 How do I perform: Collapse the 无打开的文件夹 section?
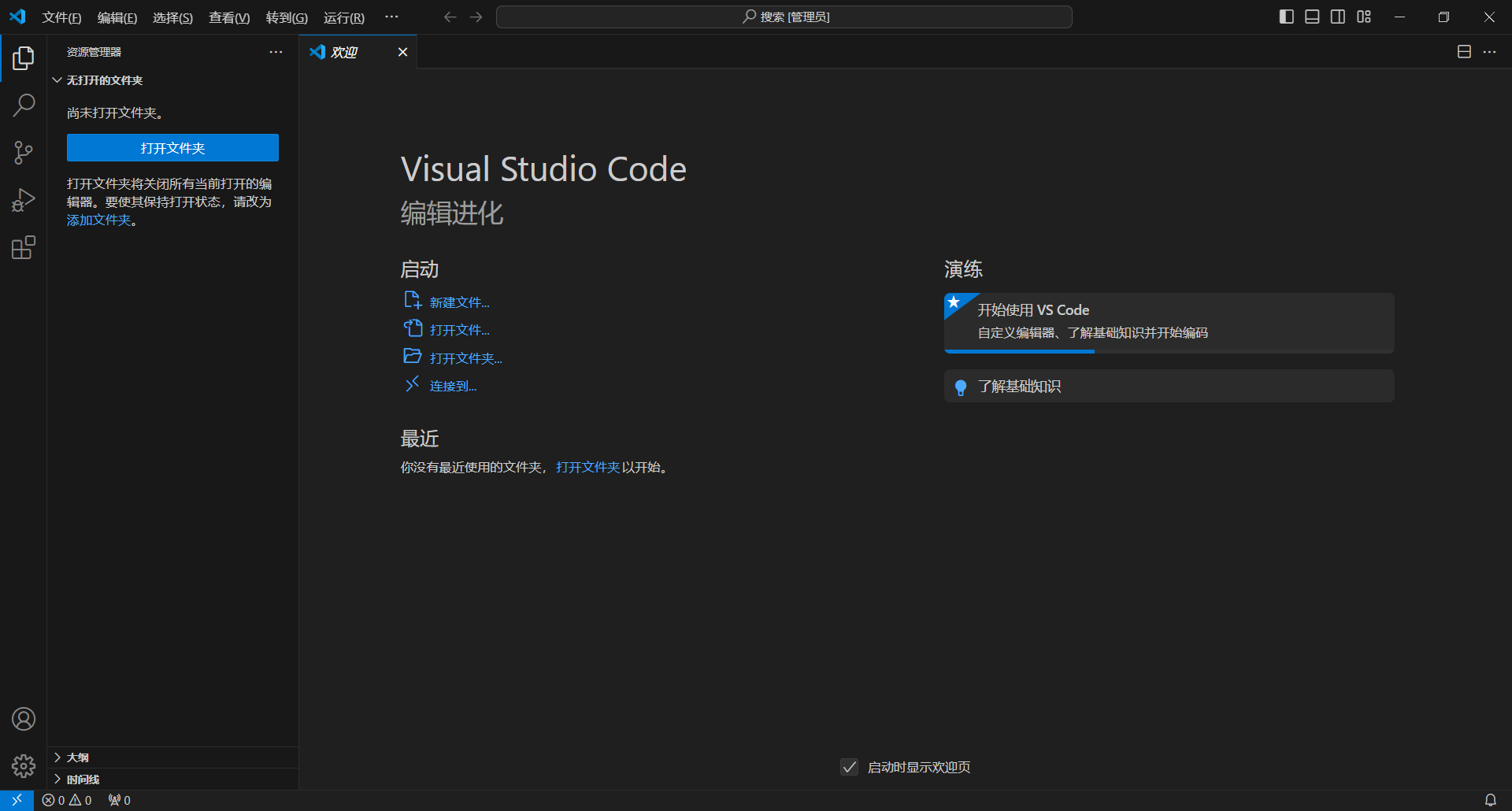click(x=172, y=80)
